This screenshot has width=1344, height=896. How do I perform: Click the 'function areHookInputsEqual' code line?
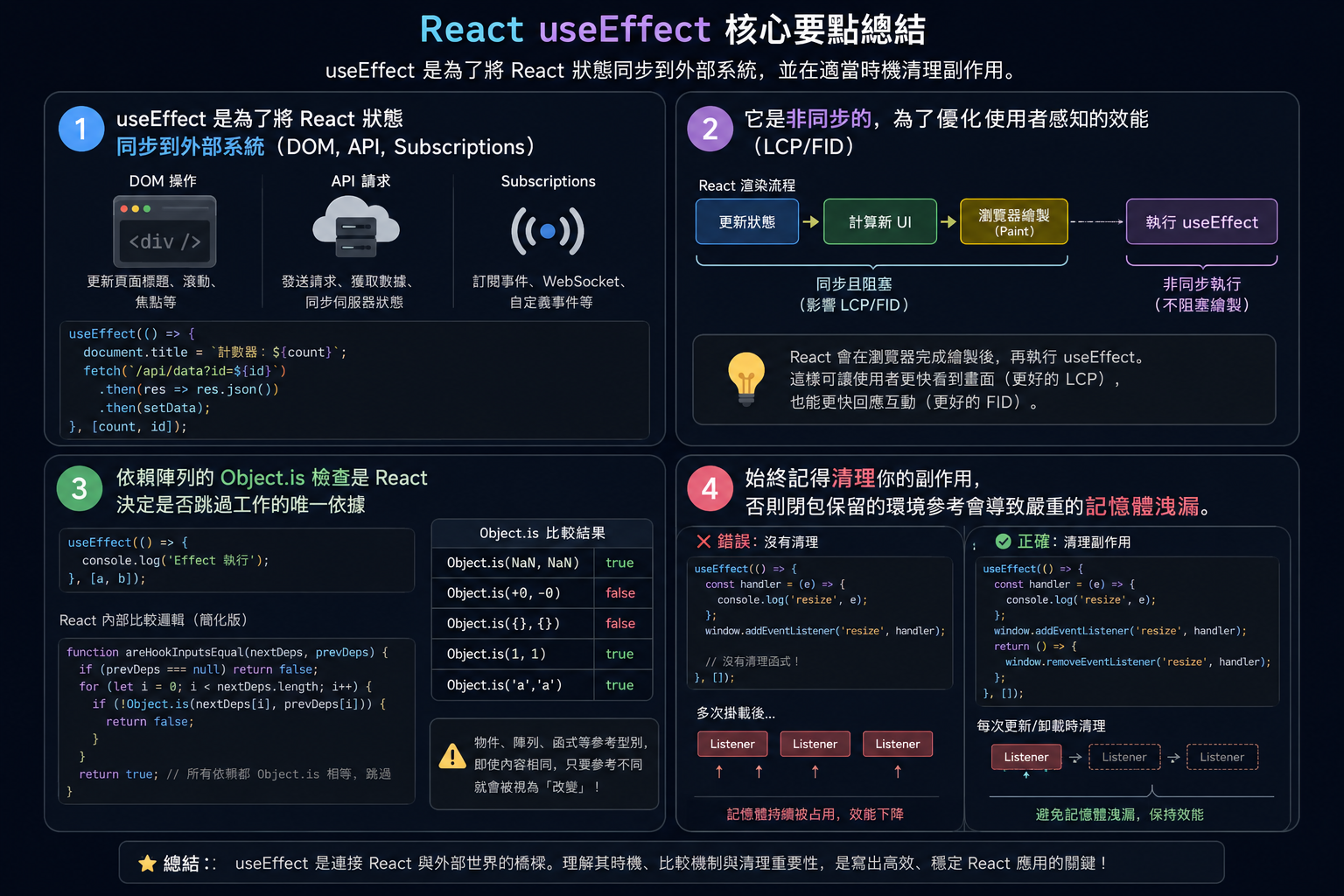[227, 653]
